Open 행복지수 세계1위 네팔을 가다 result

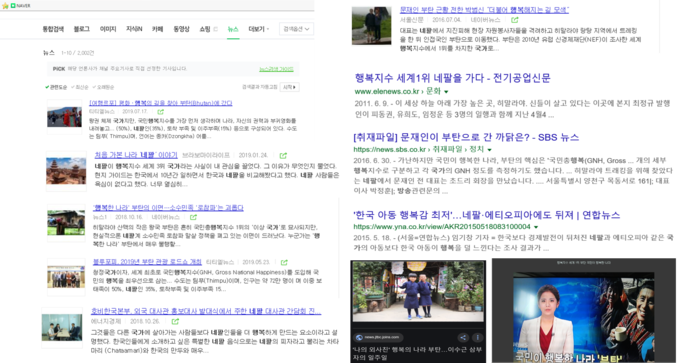(x=453, y=78)
